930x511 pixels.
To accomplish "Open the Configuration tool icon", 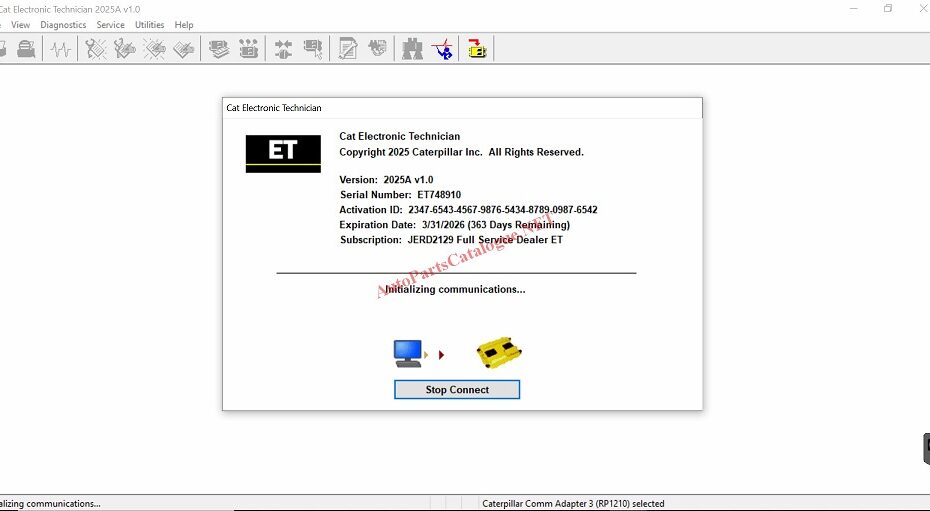I will click(249, 49).
